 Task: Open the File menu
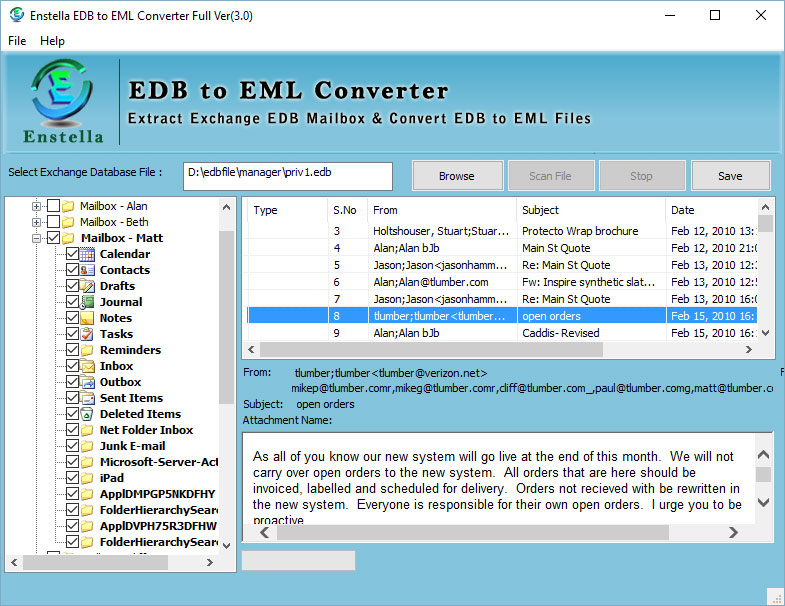pos(17,41)
